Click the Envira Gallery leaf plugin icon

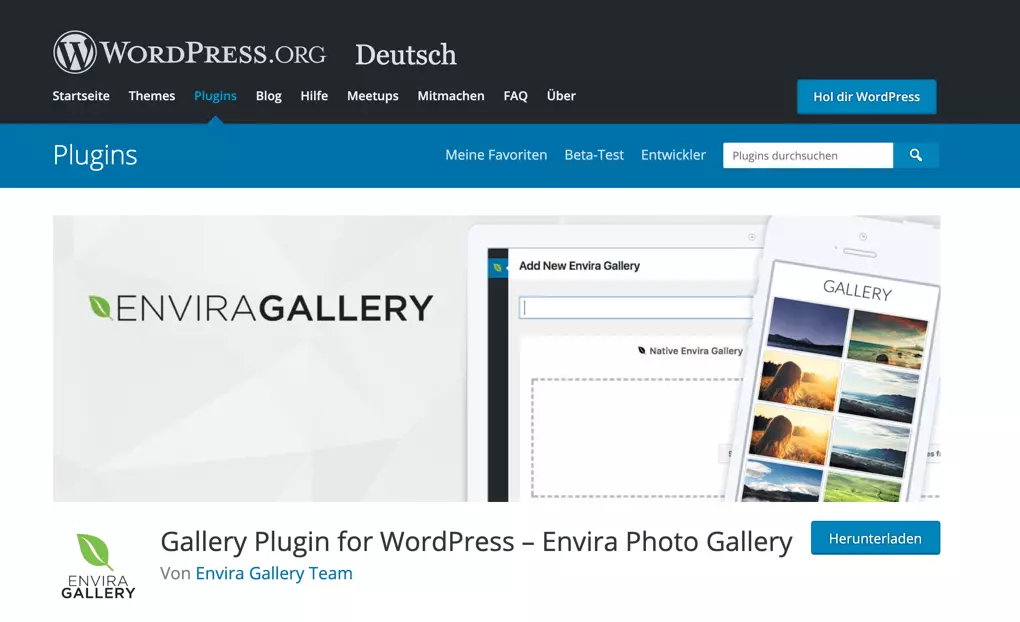(x=98, y=565)
